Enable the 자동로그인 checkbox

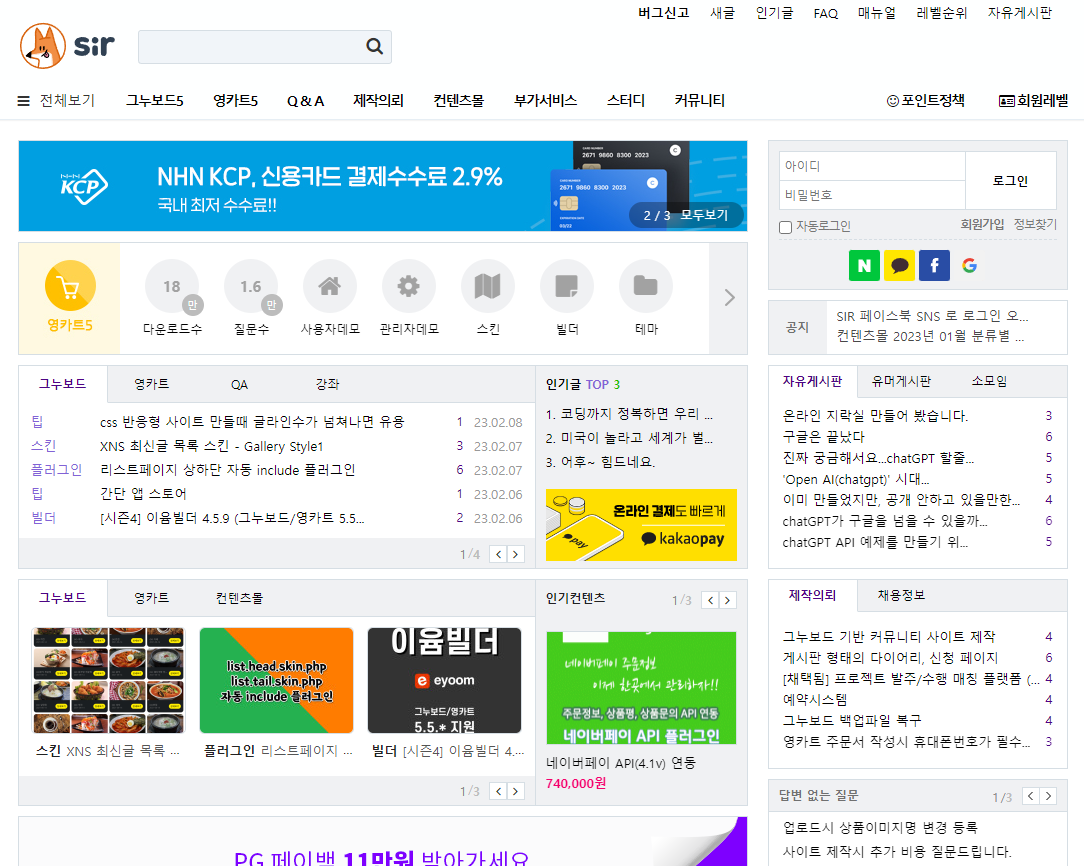tap(785, 227)
